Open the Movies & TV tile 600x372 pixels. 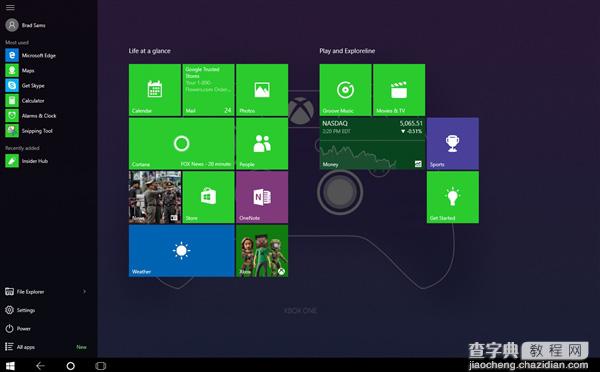pos(399,90)
